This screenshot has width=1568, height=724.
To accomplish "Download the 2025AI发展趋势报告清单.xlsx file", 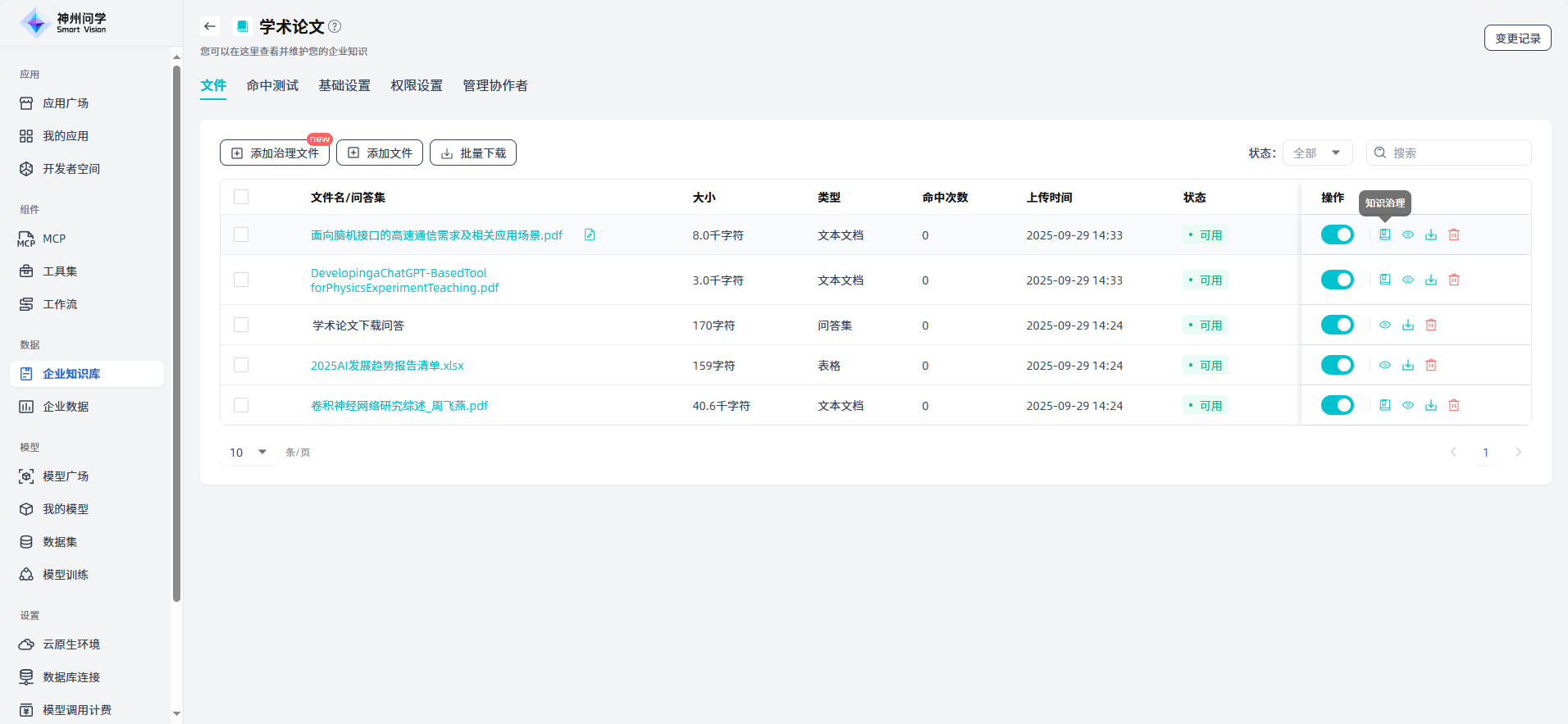I will [1407, 365].
